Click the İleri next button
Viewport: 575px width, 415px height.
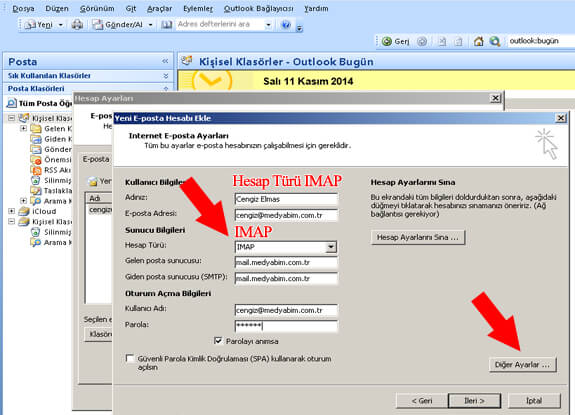click(475, 401)
